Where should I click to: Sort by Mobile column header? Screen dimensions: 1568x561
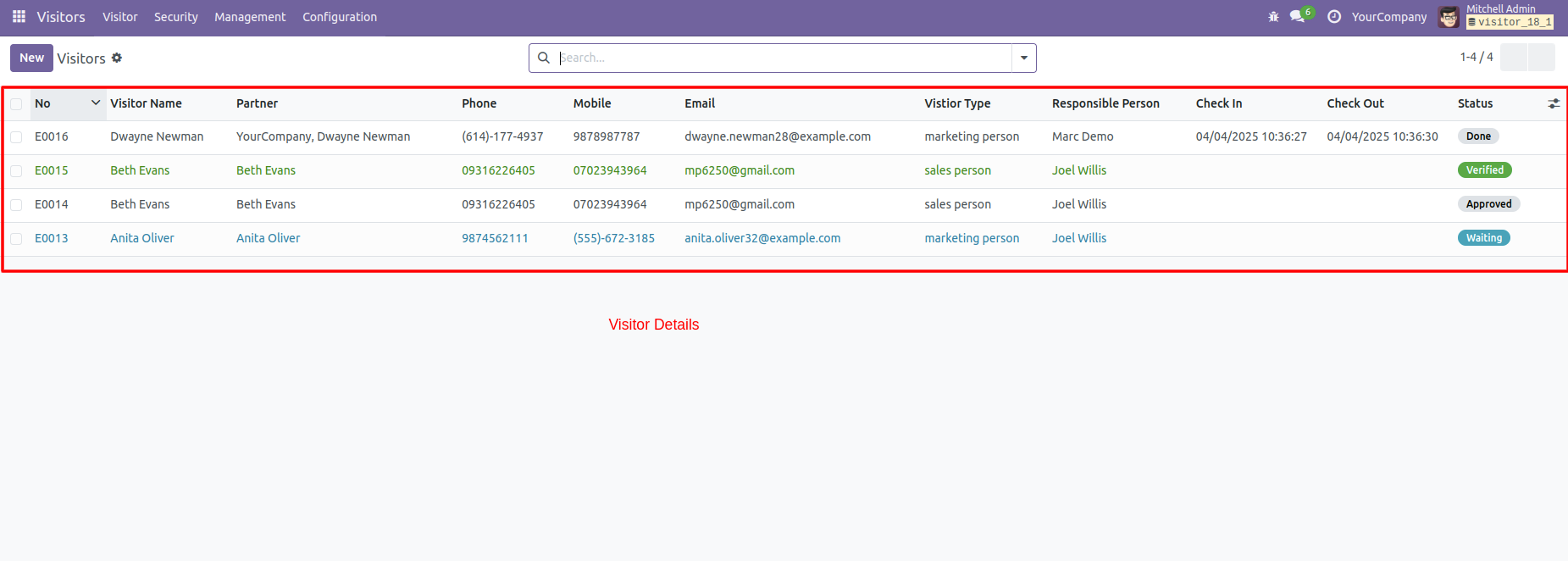pos(592,103)
